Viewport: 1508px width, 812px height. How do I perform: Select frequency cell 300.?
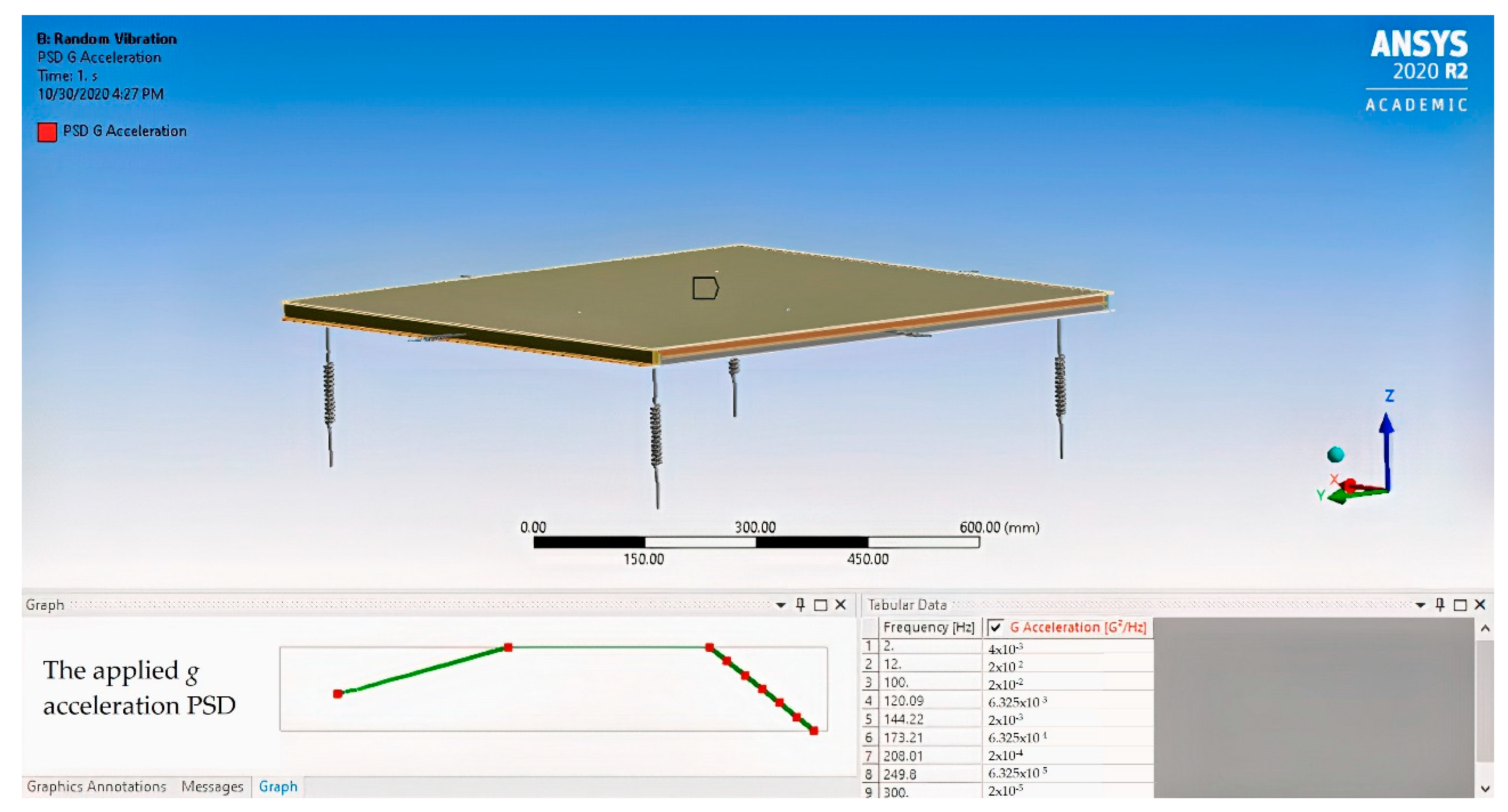930,791
